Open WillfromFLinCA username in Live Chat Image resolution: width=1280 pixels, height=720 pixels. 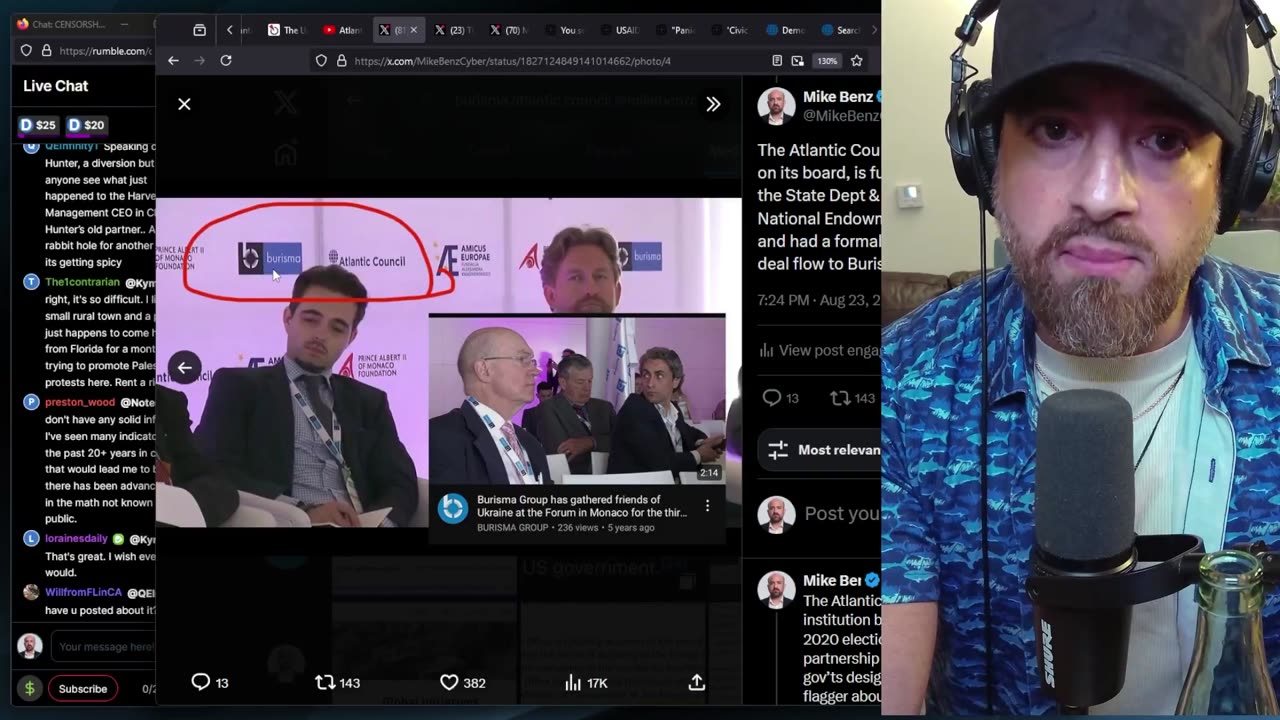(x=83, y=592)
